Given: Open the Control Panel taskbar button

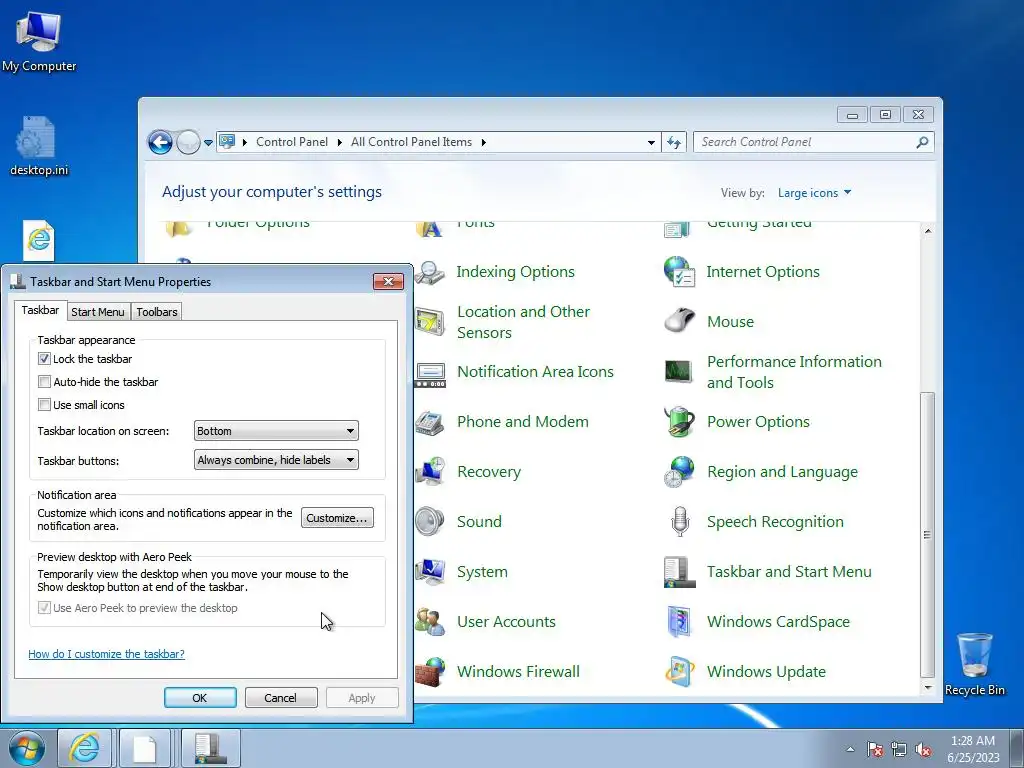Looking at the screenshot, I should coord(211,748).
